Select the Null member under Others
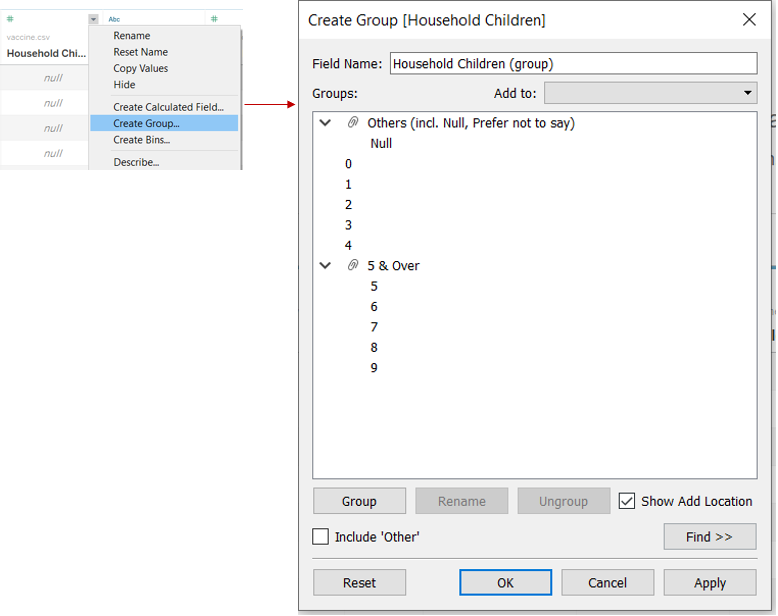778x616 pixels. 381,143
